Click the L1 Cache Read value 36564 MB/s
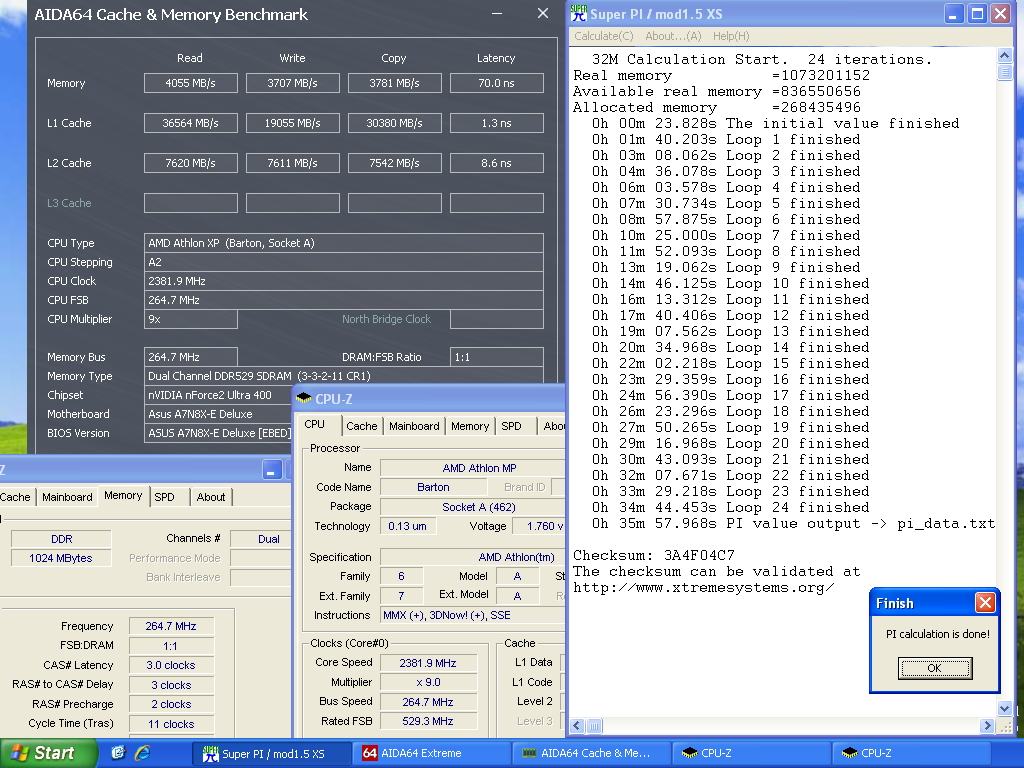1024x768 pixels. 191,123
